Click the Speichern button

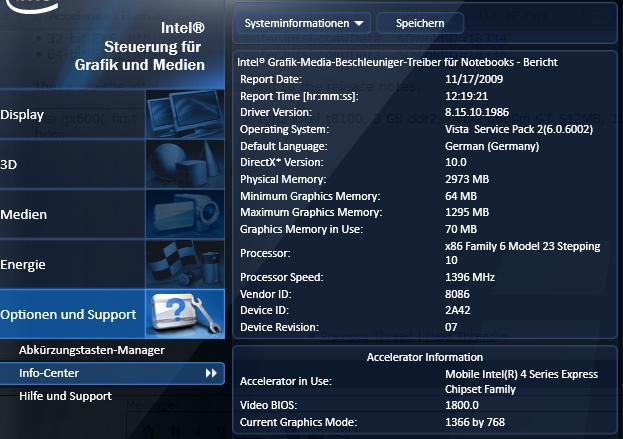[x=420, y=23]
